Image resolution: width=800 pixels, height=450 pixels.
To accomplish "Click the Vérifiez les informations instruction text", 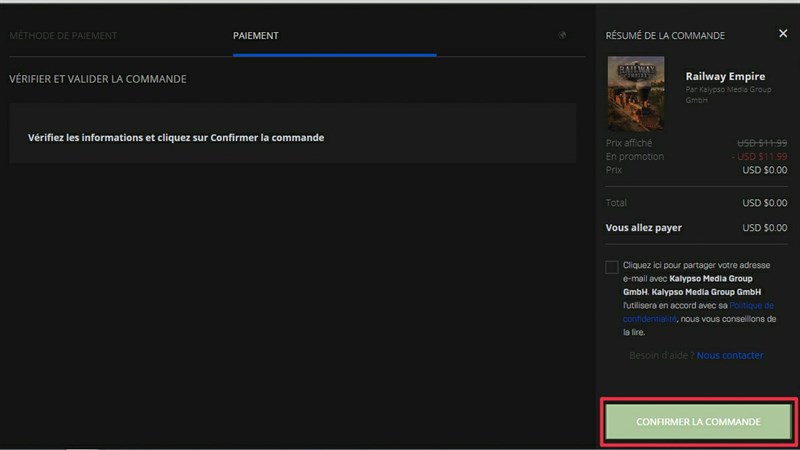I will (x=176, y=138).
